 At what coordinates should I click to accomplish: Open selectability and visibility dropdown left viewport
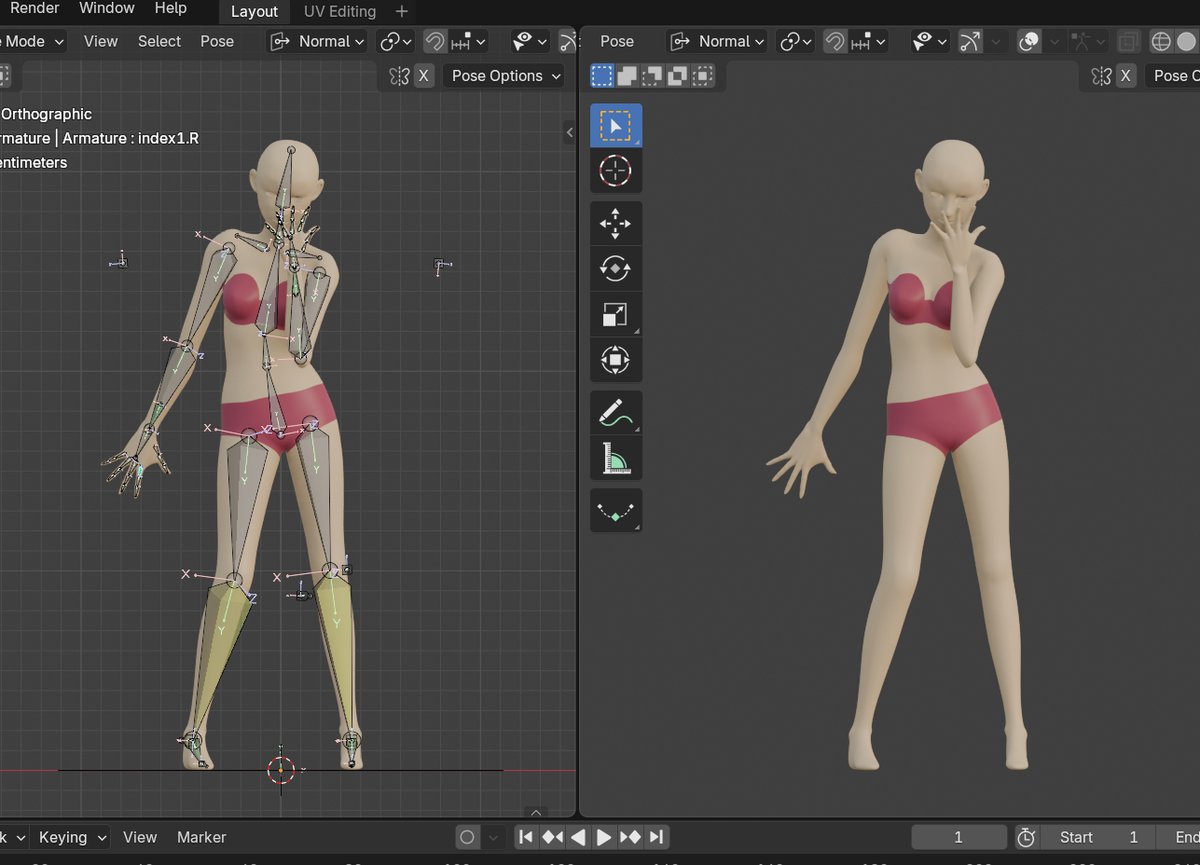[x=530, y=41]
